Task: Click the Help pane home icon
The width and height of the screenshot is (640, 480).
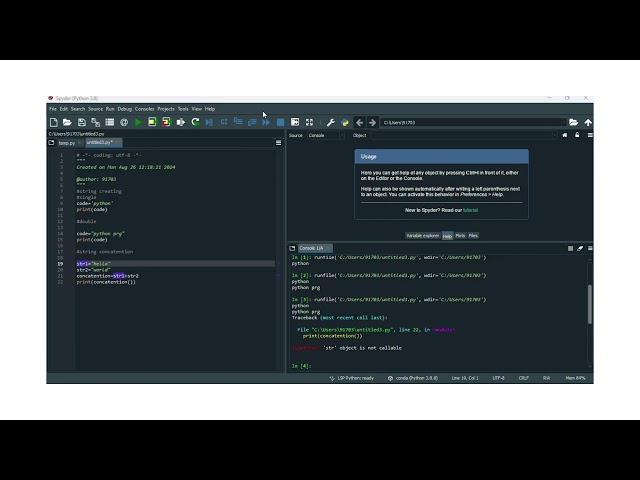Action: click(564, 135)
